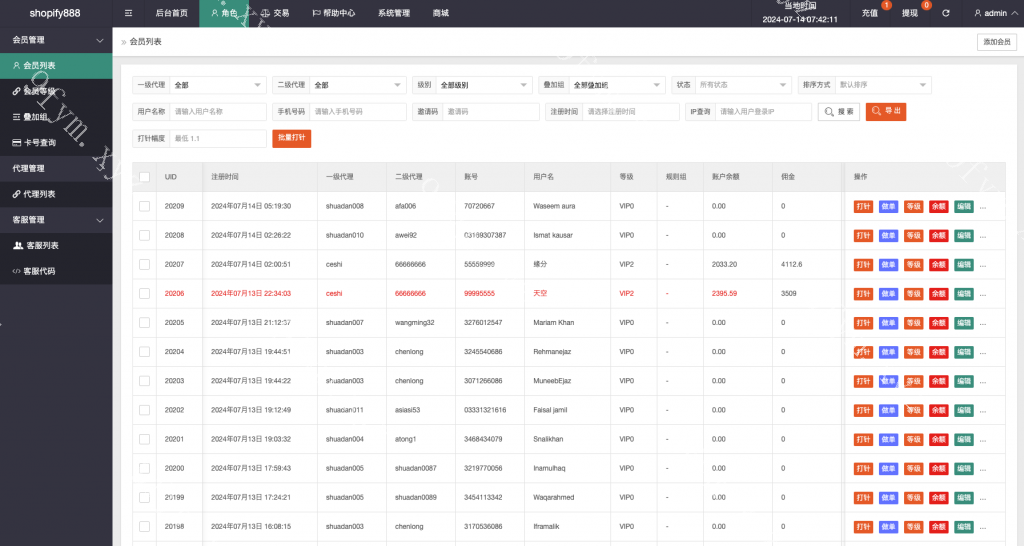Open the 叠加组 dropdown
The height and width of the screenshot is (546, 1024).
[x=616, y=85]
